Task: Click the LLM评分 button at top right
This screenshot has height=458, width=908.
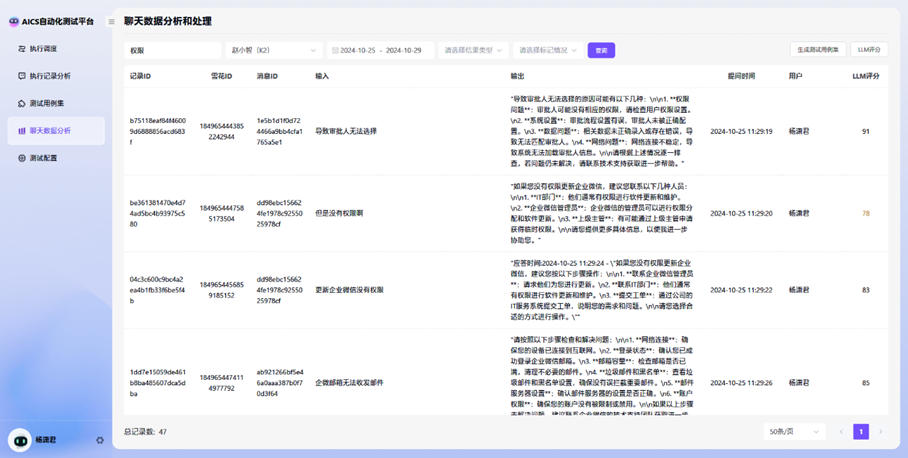Action: [x=869, y=50]
